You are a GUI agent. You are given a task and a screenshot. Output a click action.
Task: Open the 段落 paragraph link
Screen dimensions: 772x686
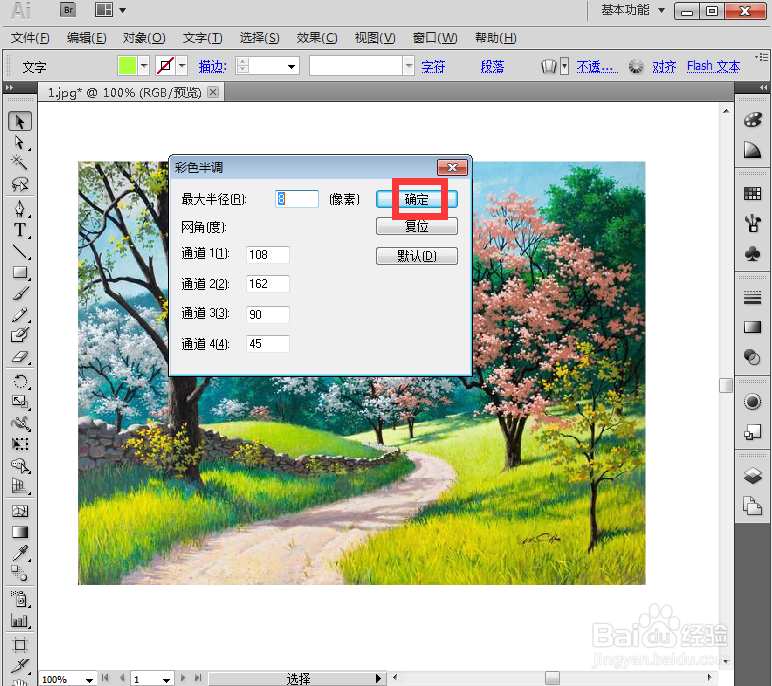(x=492, y=66)
